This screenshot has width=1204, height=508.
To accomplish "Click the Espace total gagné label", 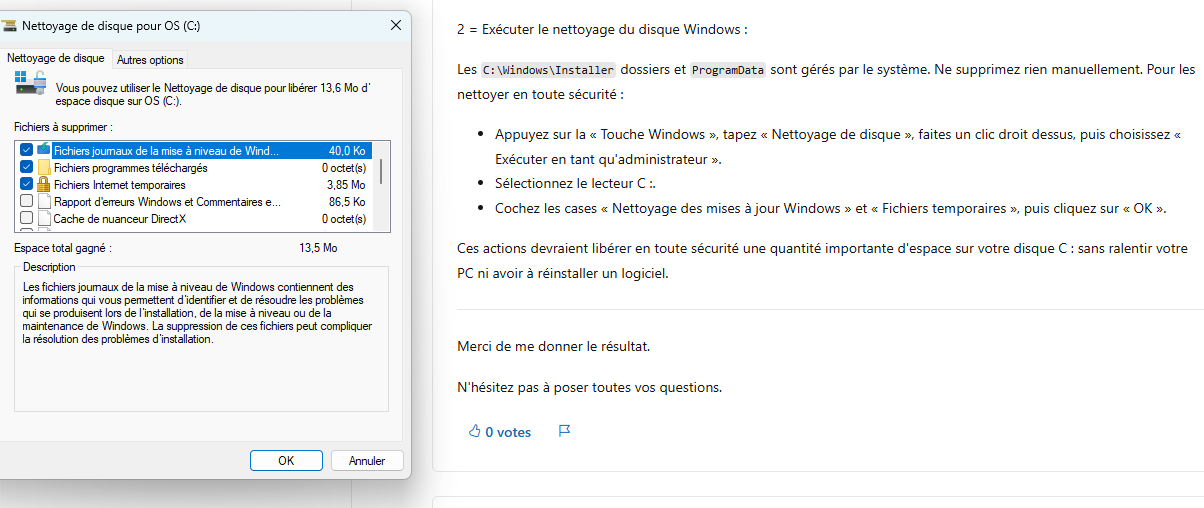I will pyautogui.click(x=63, y=247).
